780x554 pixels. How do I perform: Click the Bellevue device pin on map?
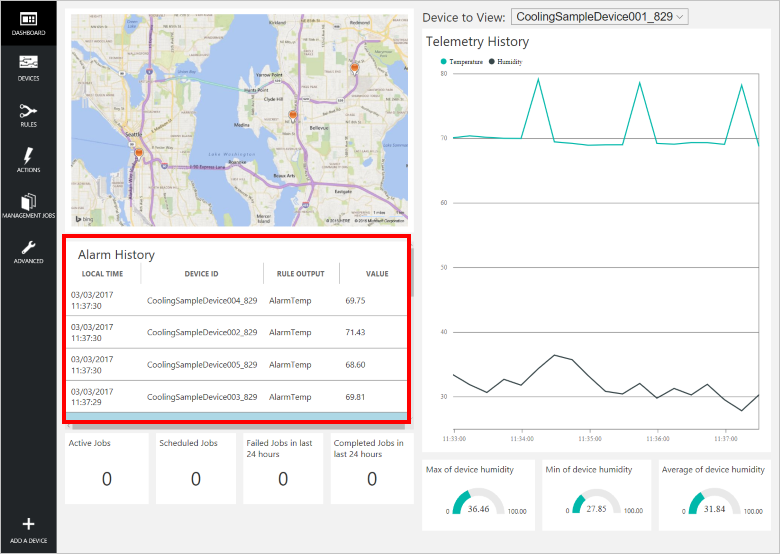click(292, 116)
